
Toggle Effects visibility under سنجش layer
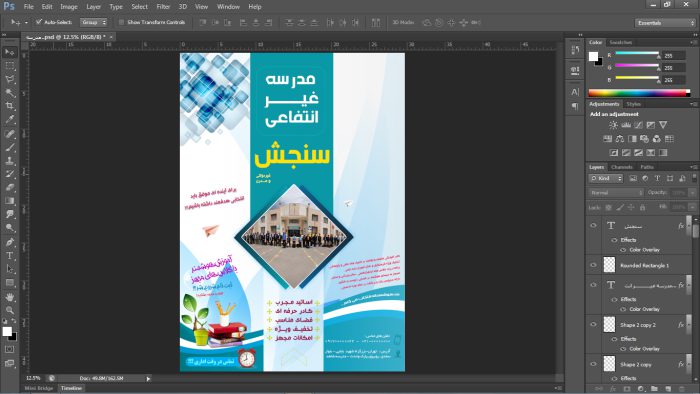coord(614,240)
